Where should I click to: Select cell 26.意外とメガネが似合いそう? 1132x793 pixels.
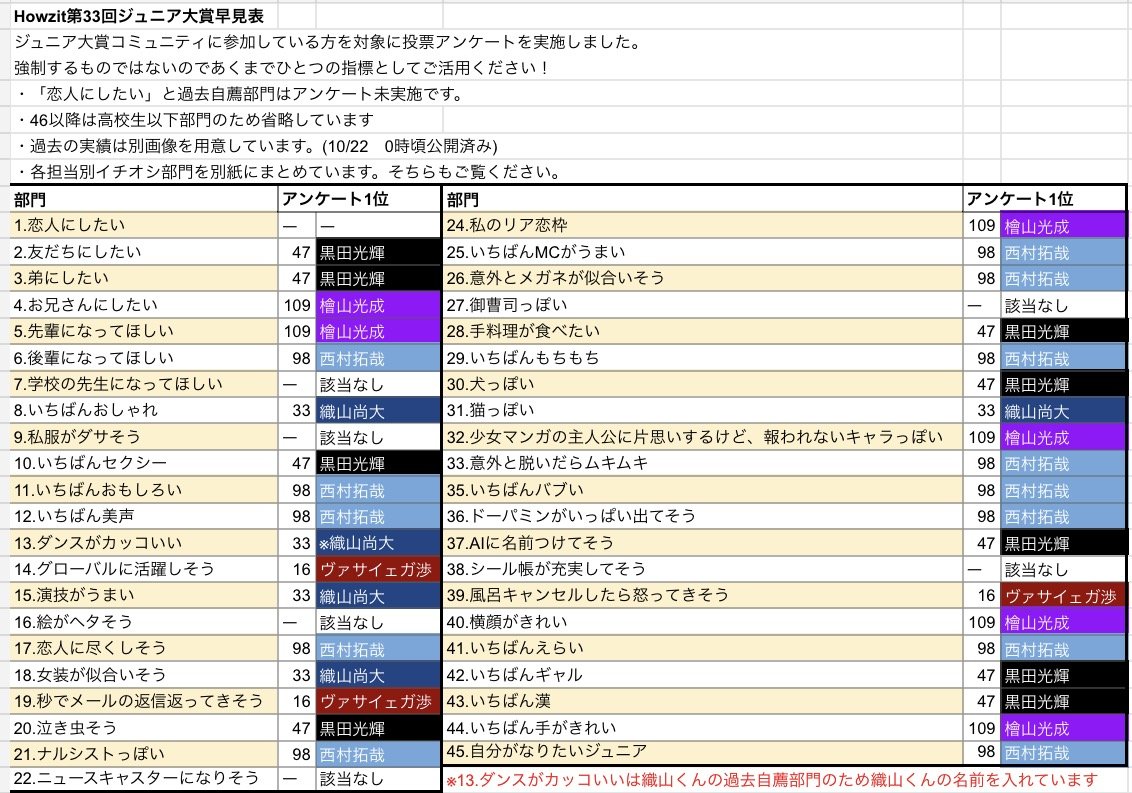point(702,278)
